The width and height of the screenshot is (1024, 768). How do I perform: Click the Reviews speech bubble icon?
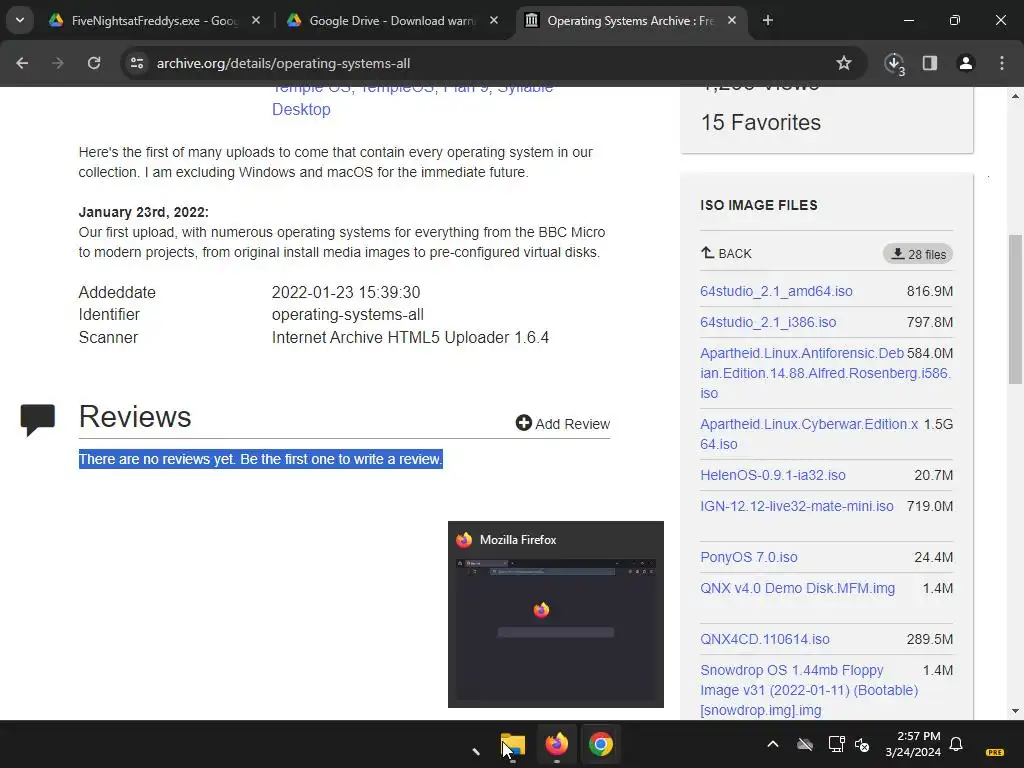click(x=38, y=420)
